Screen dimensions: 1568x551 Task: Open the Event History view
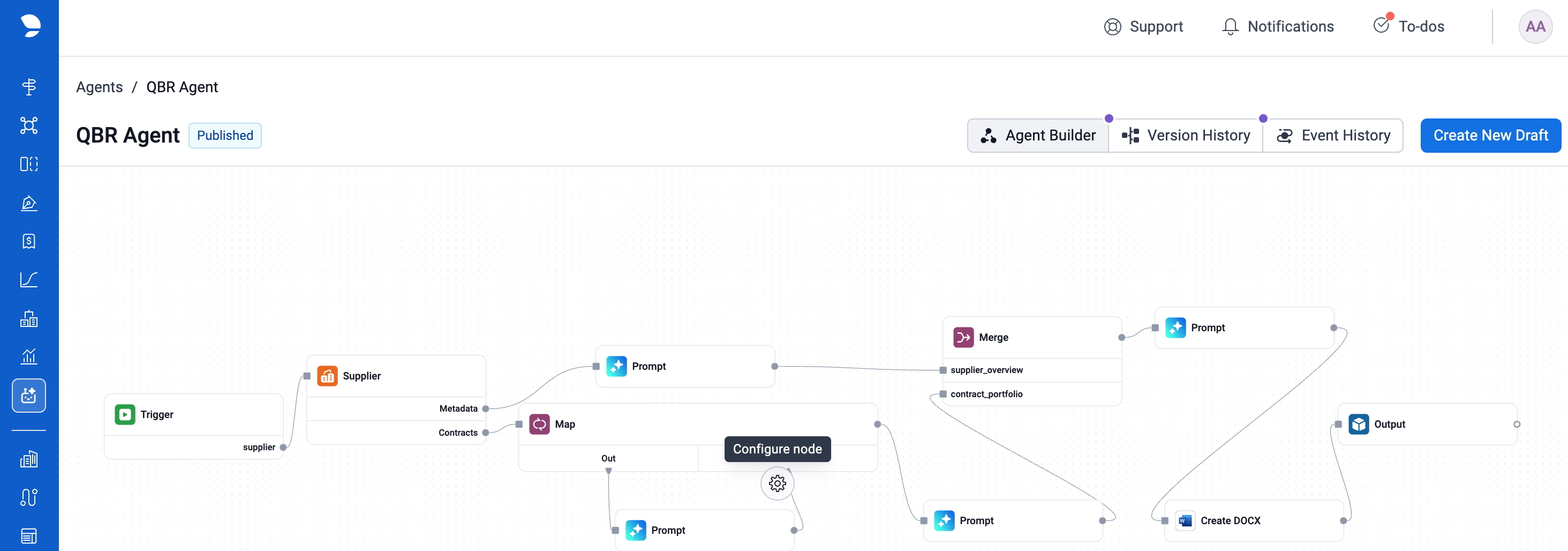click(x=1333, y=135)
